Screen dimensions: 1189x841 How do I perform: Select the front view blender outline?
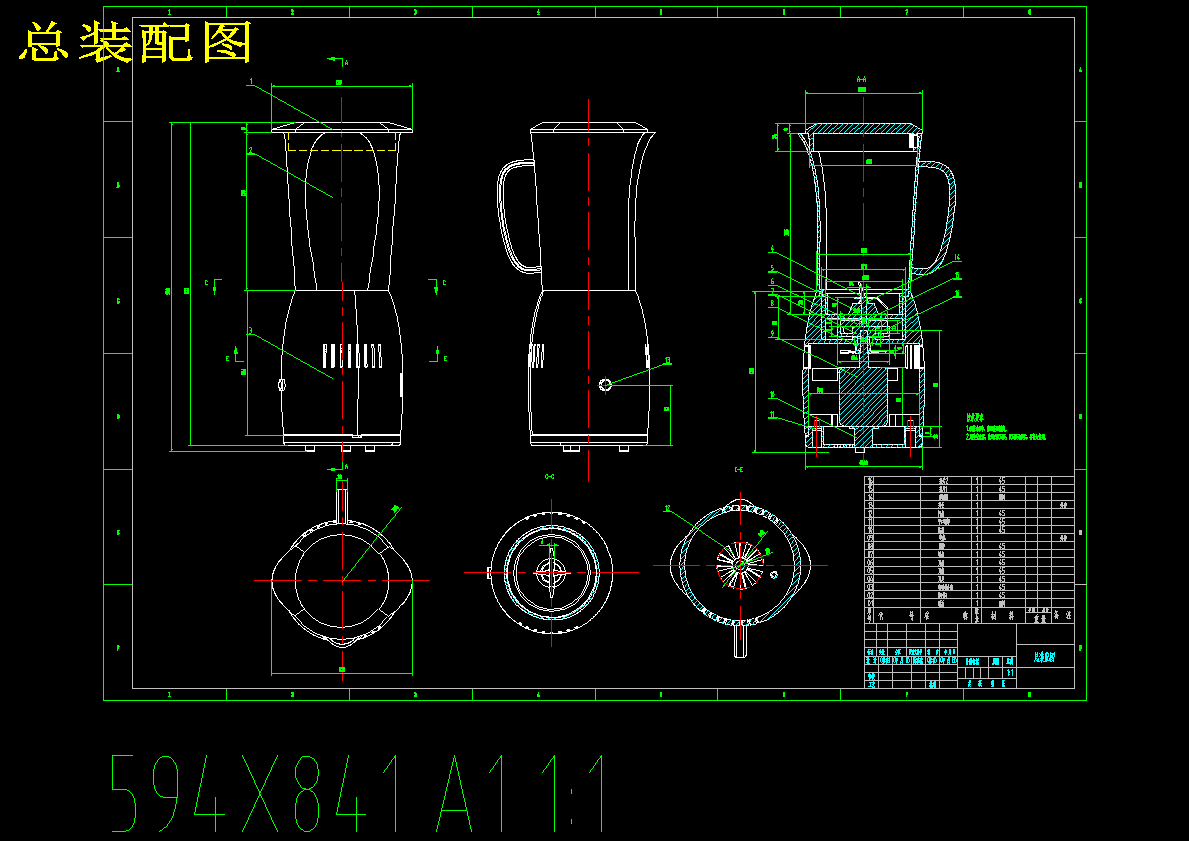342,287
